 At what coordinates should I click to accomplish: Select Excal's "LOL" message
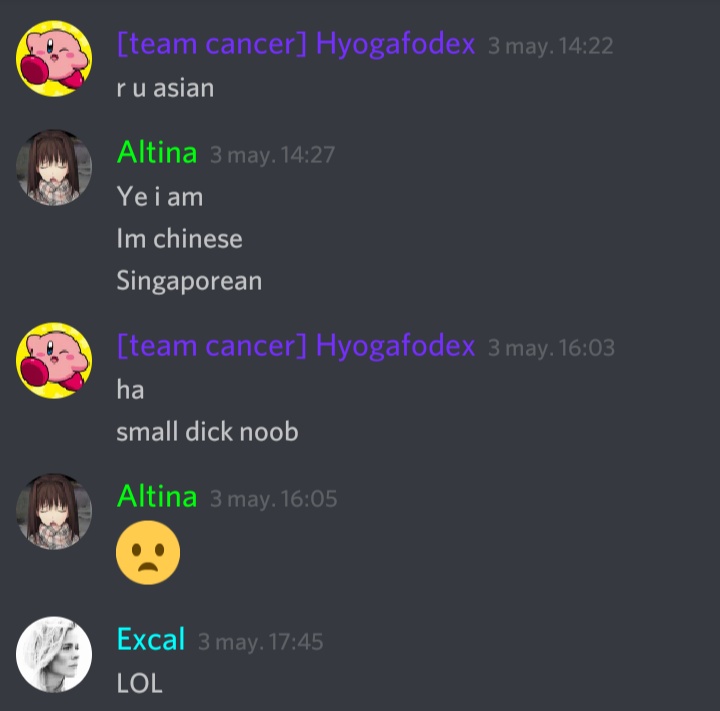tap(140, 683)
